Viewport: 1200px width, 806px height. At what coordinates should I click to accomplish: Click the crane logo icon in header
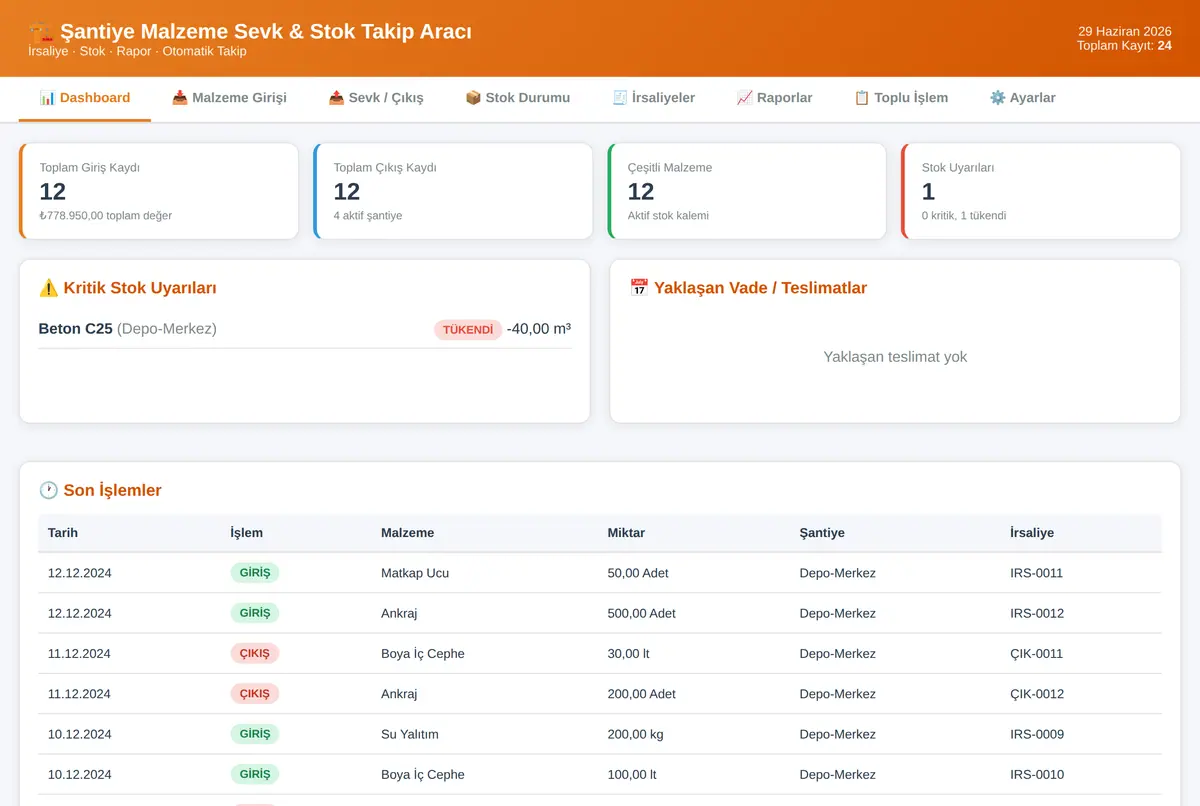point(41,32)
